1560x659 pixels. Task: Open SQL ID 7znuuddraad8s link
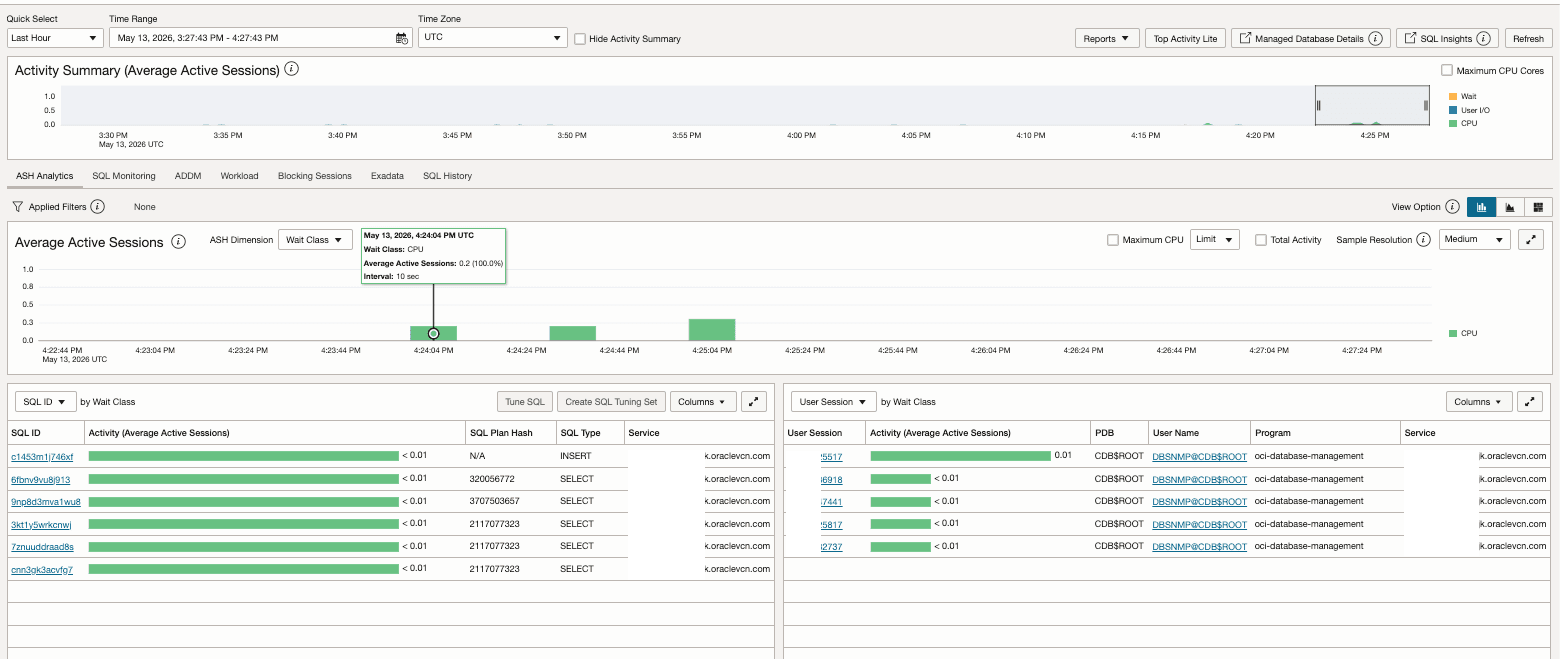(x=42, y=547)
